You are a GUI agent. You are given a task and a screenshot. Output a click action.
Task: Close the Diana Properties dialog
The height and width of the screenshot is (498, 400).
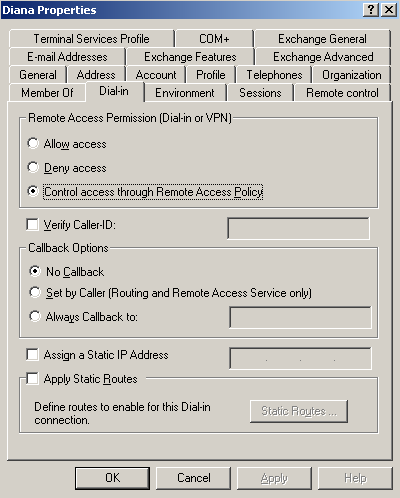[x=389, y=10]
